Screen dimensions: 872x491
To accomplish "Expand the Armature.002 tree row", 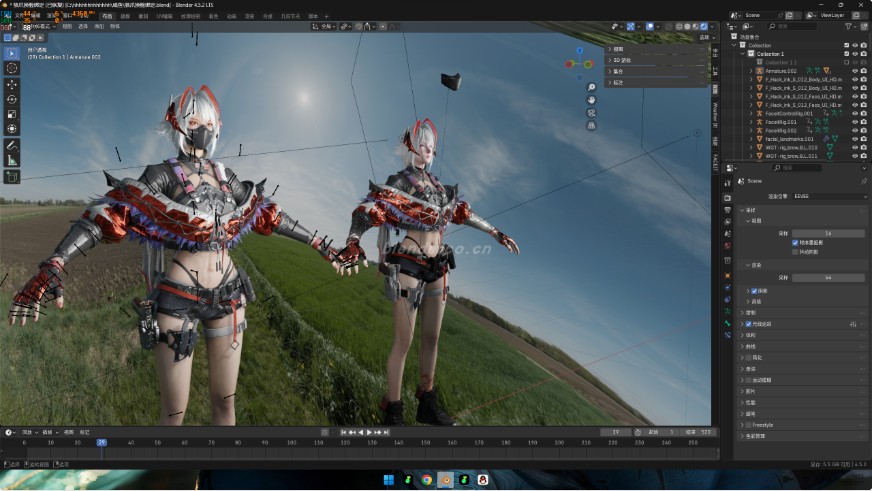I will coord(751,71).
